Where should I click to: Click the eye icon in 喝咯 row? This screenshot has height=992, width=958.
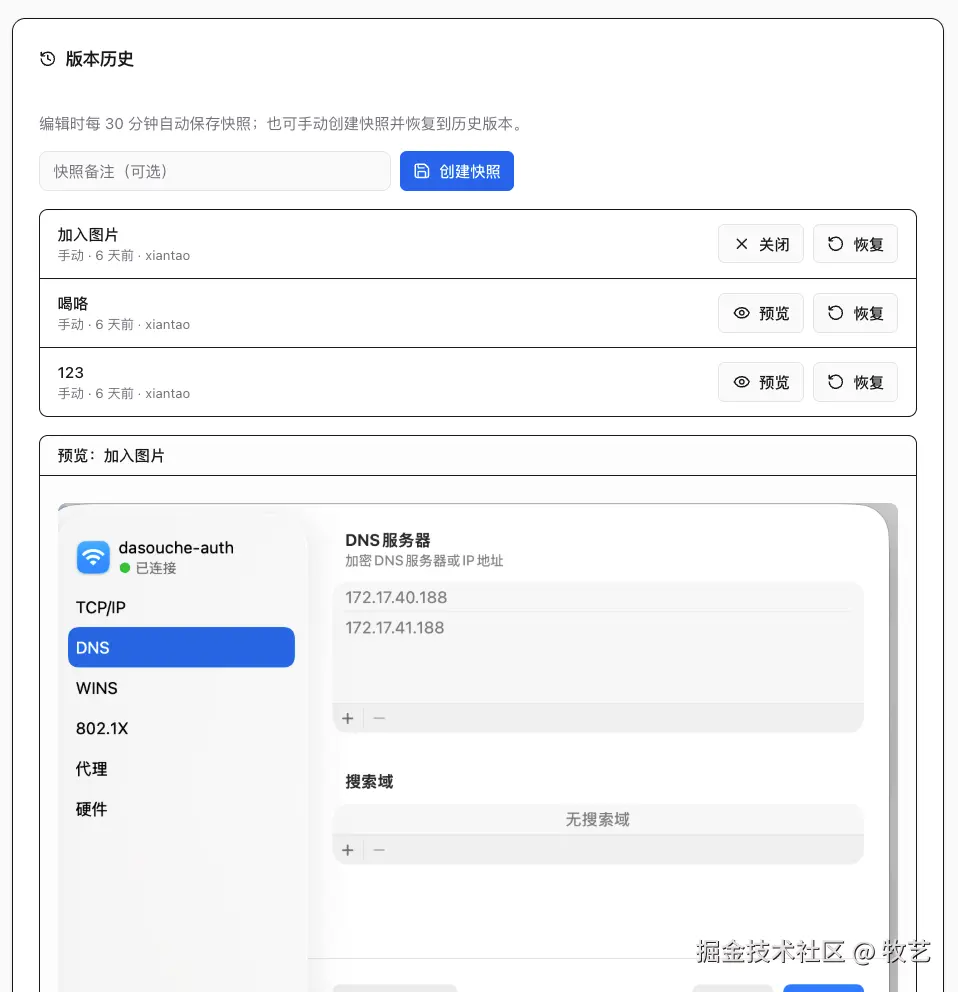(742, 313)
